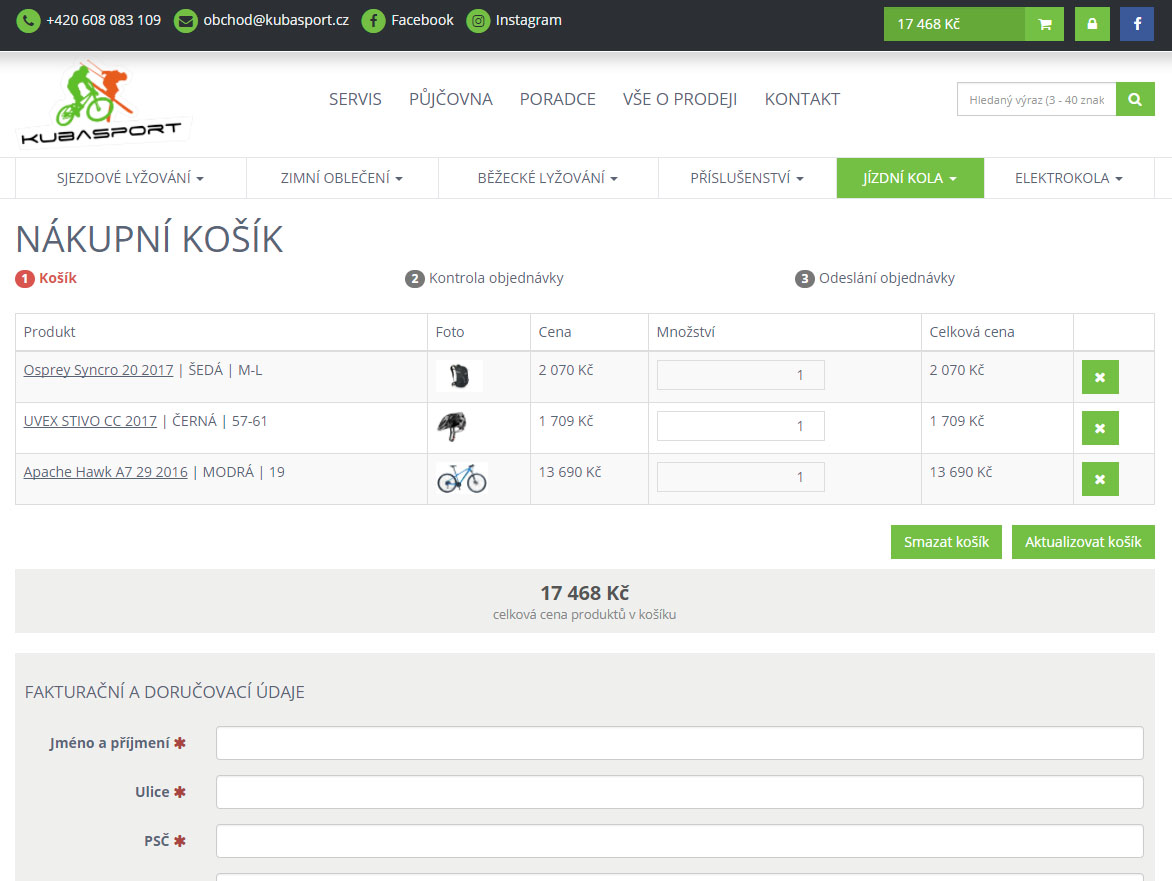Viewport: 1172px width, 881px height.
Task: Expand the SJEZDOVÉ LYŽOVÁNÍ menu
Action: [130, 178]
